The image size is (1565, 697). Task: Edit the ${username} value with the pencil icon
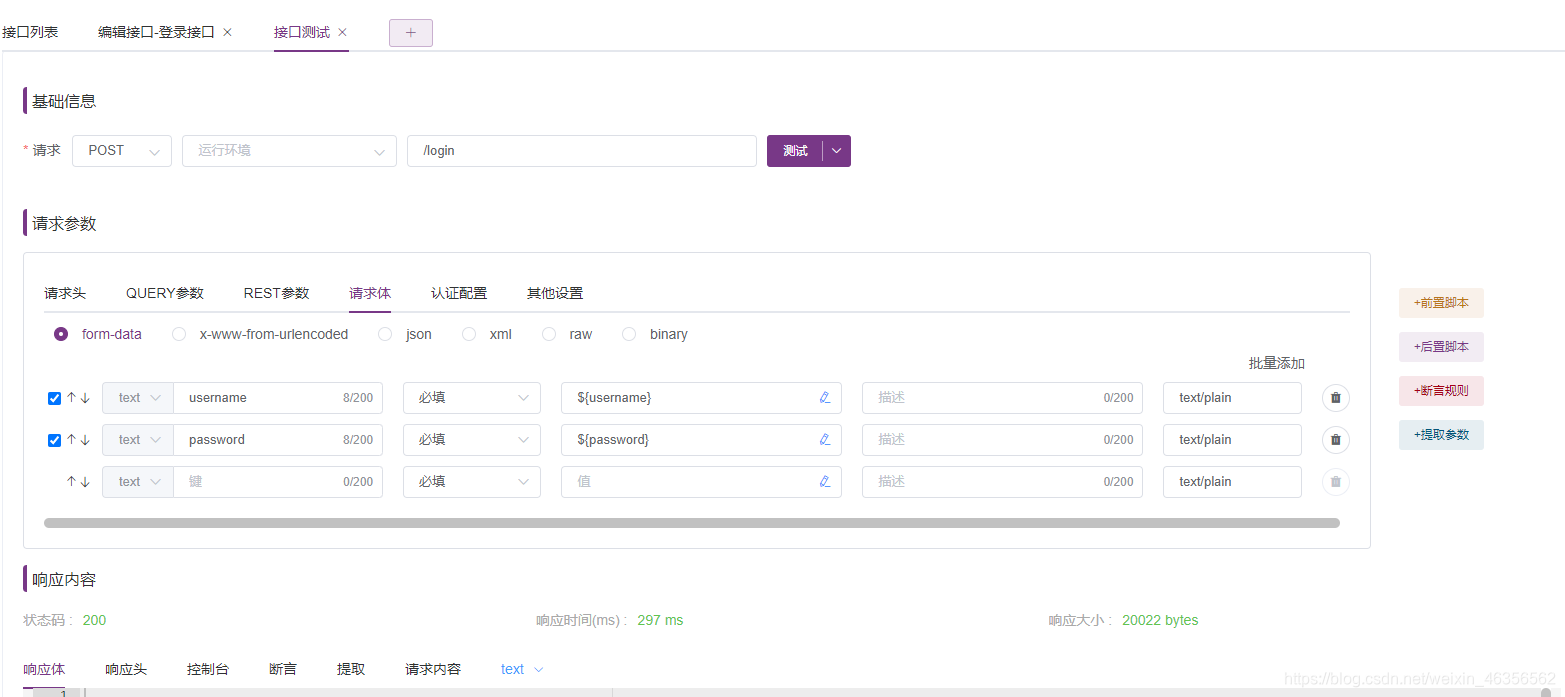click(x=824, y=397)
